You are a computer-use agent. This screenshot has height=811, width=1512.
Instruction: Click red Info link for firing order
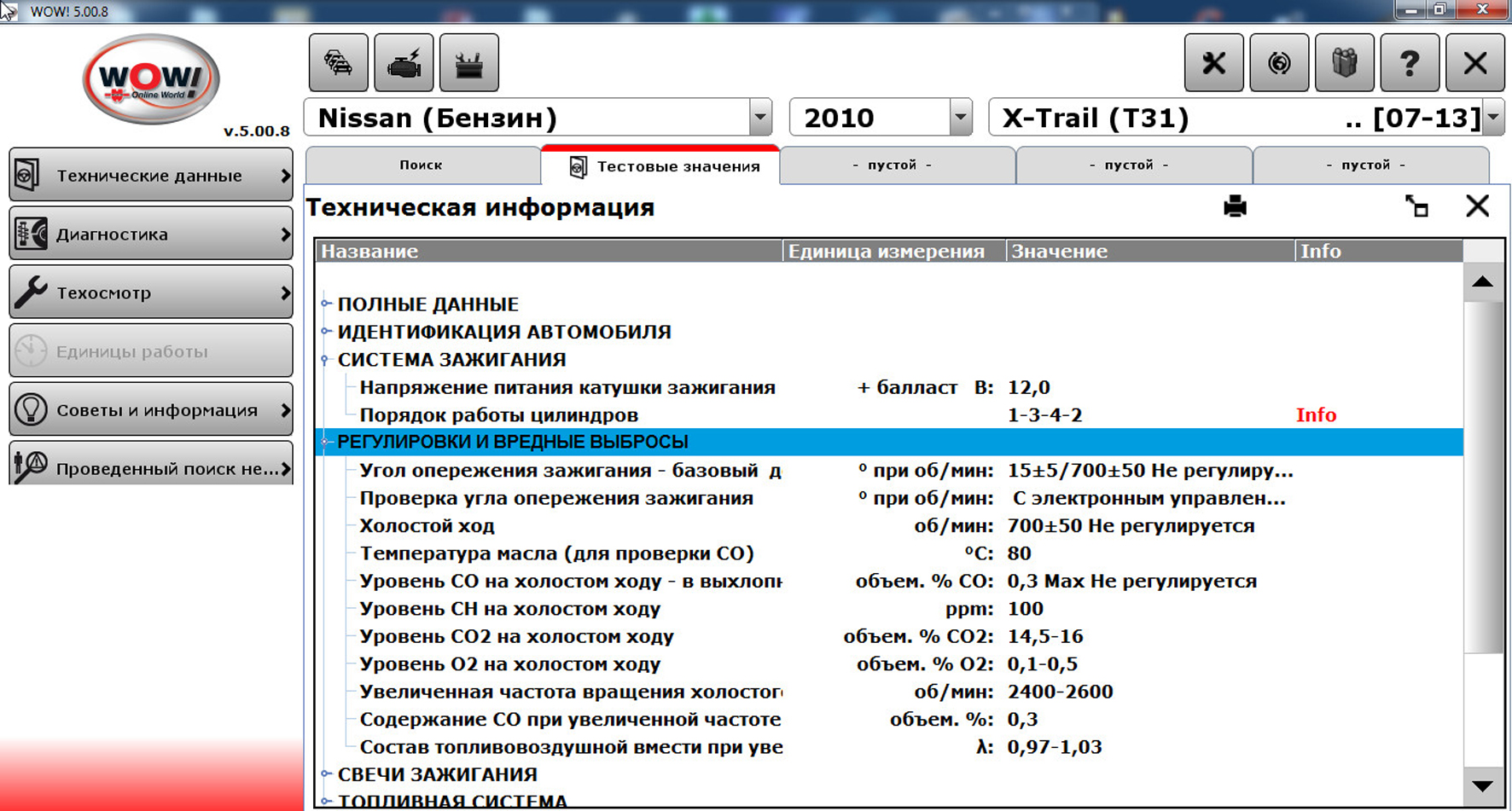(x=1315, y=415)
